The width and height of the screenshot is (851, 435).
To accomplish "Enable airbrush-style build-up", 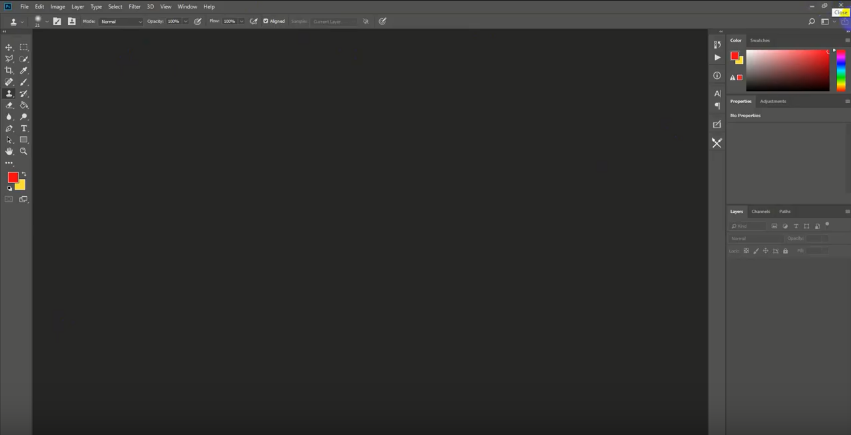I will (x=253, y=21).
